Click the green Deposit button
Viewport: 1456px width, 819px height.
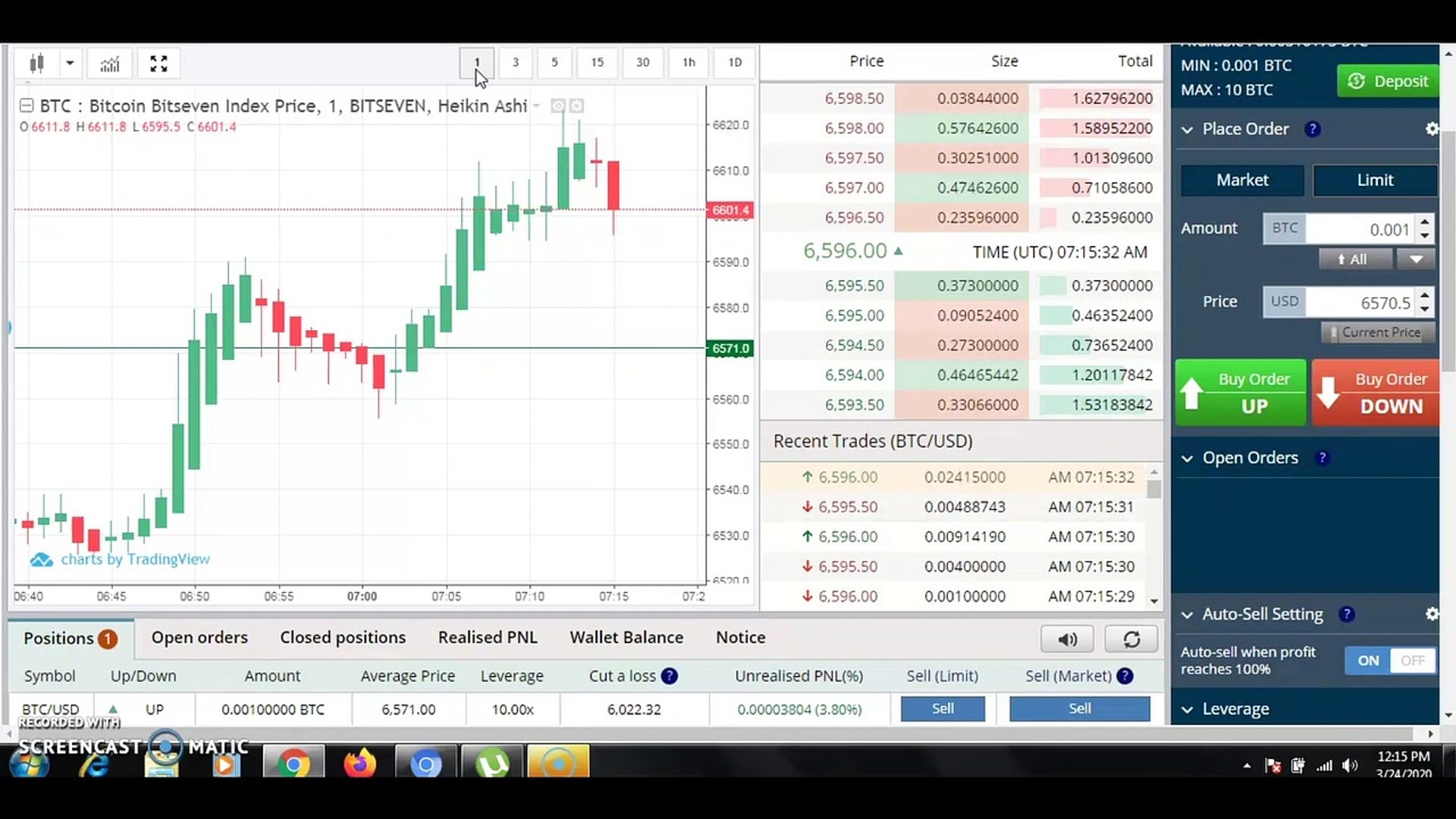tap(1388, 81)
